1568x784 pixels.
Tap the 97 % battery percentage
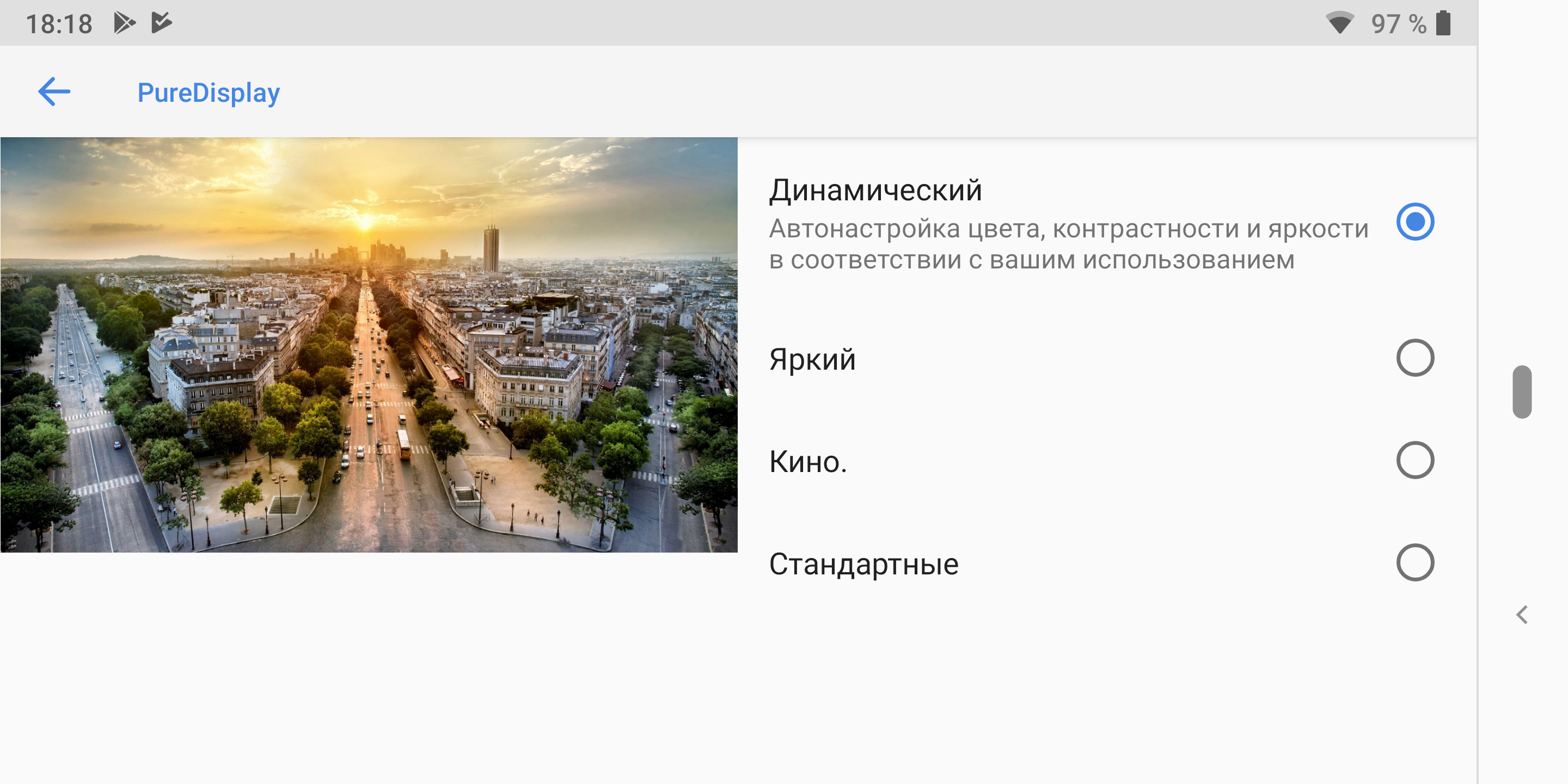click(x=1398, y=24)
